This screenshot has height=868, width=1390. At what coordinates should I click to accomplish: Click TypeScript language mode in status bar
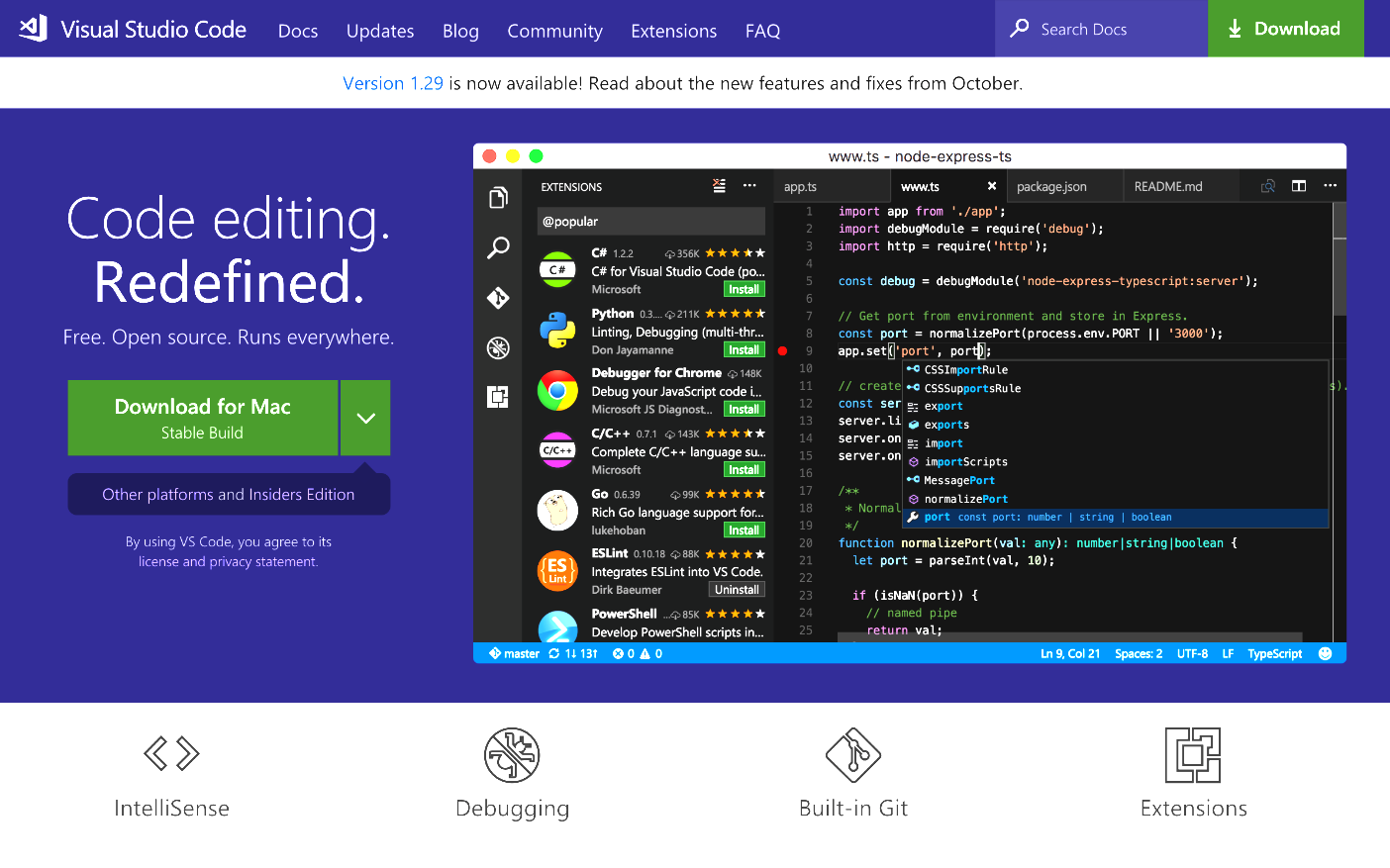point(1275,654)
